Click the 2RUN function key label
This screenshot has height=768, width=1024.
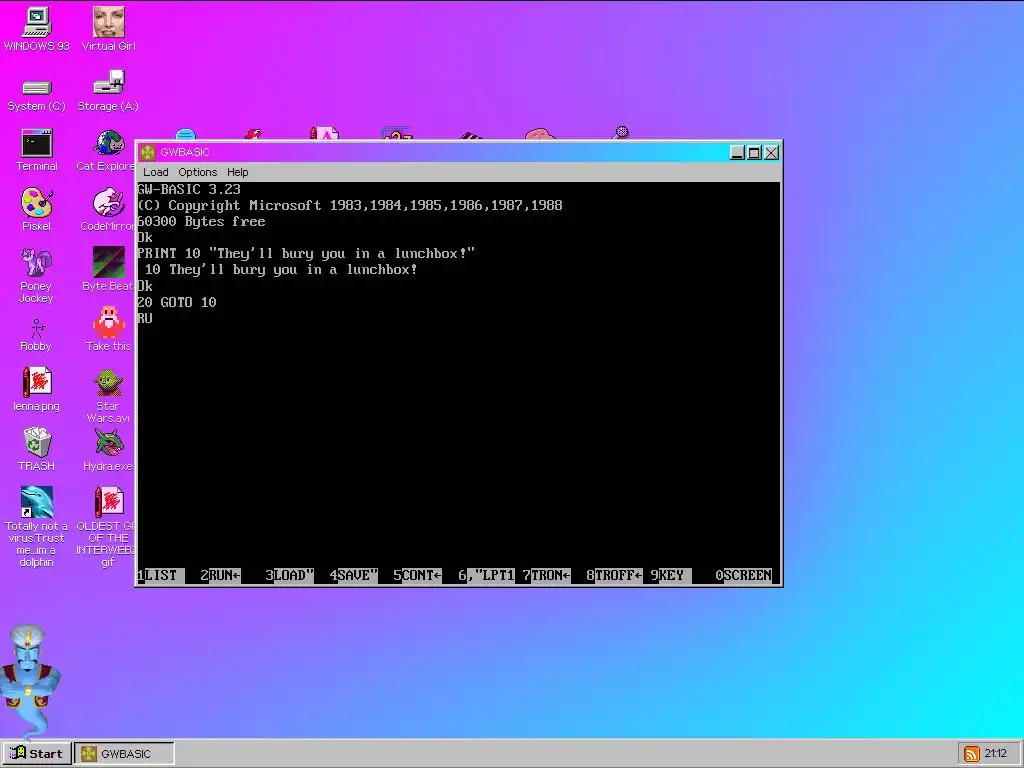pyautogui.click(x=221, y=575)
